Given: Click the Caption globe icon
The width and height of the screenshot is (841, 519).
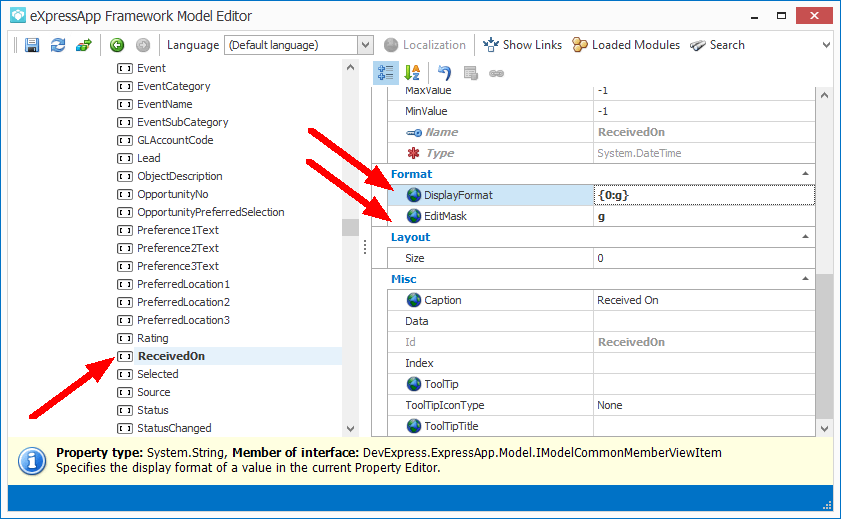Looking at the screenshot, I should coord(414,300).
